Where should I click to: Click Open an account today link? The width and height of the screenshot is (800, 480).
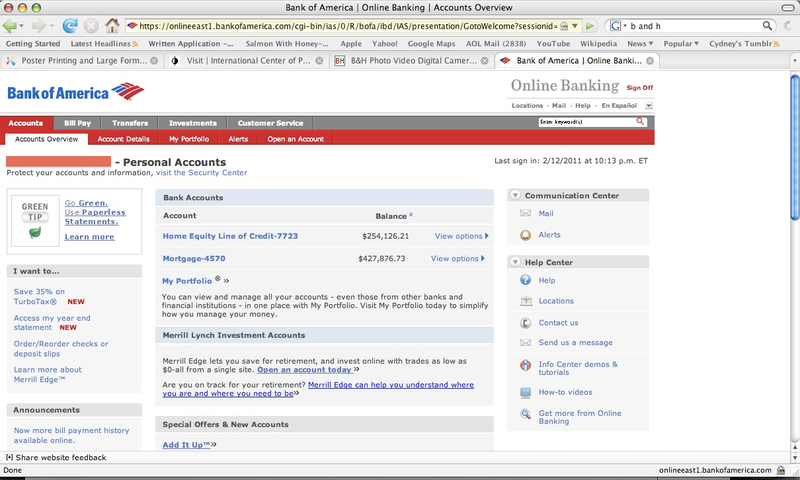305,370
